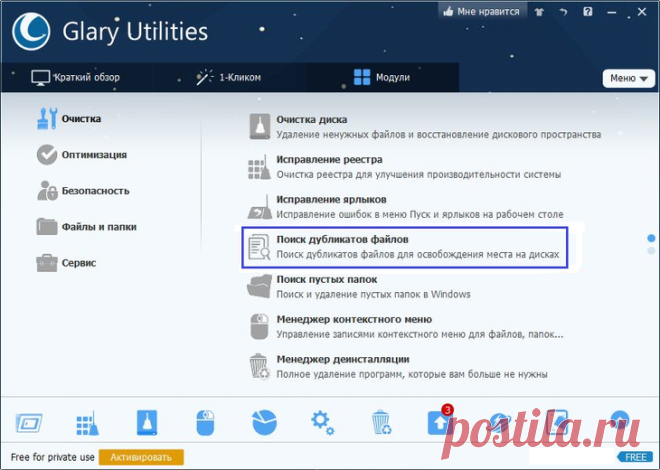Click the gears icon in bottom toolbar
The width and height of the screenshot is (660, 470).
tap(322, 423)
